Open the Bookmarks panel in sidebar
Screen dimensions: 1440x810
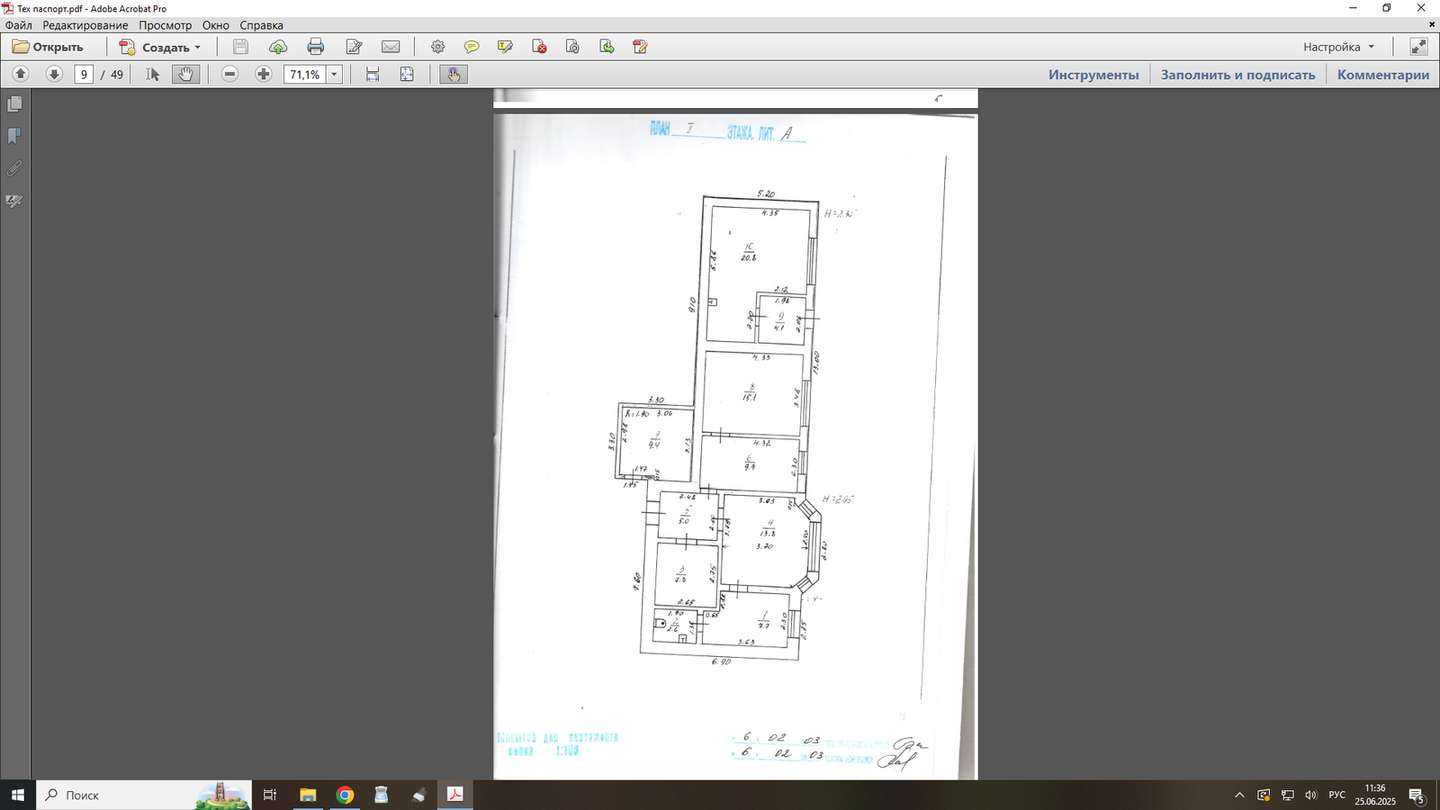tap(15, 136)
